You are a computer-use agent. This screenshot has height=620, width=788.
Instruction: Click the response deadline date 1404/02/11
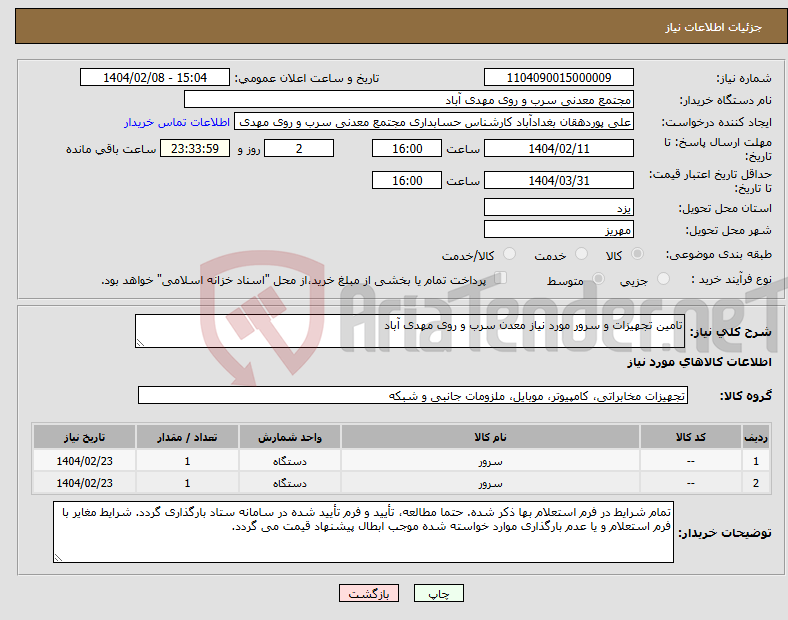[x=558, y=148]
